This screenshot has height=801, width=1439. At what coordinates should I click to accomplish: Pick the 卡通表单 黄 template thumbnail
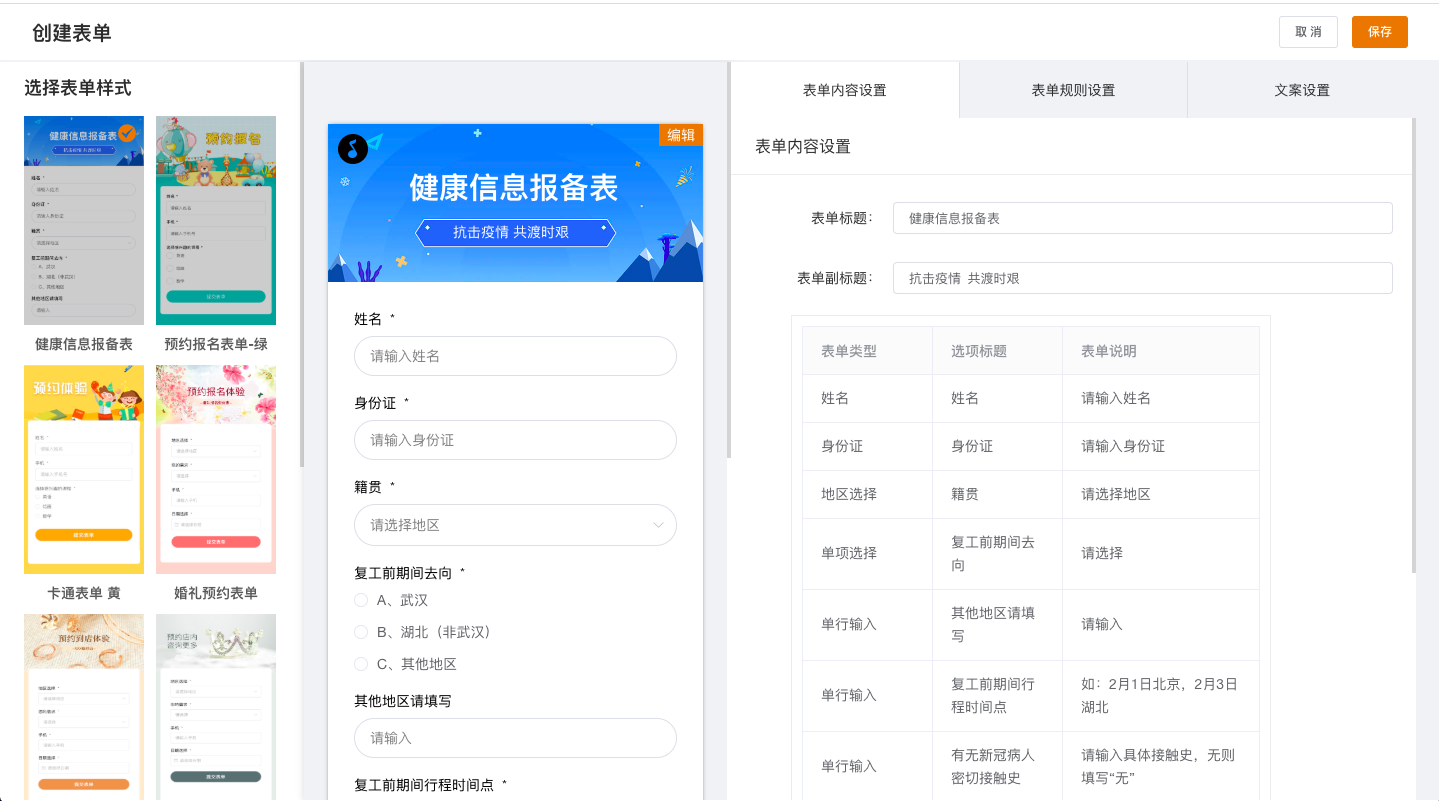tap(84, 469)
